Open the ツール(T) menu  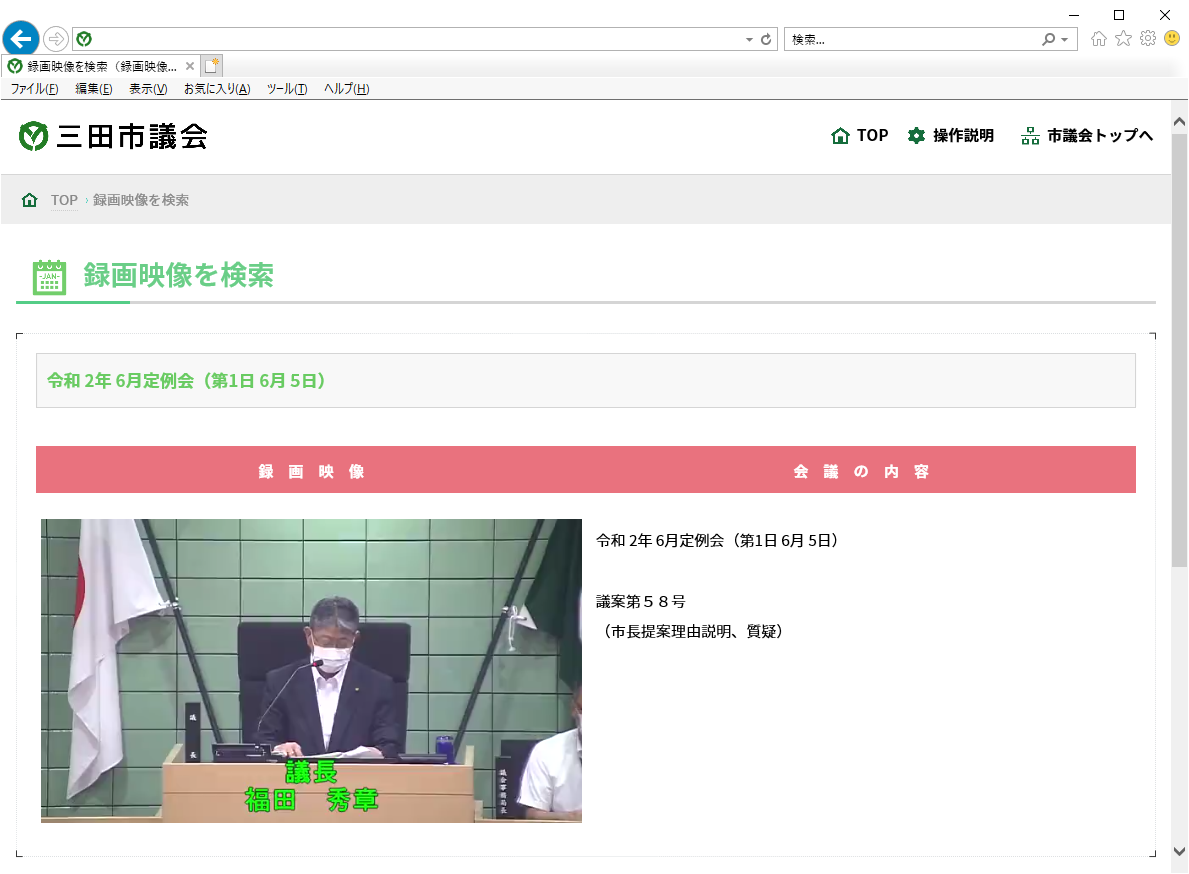287,89
